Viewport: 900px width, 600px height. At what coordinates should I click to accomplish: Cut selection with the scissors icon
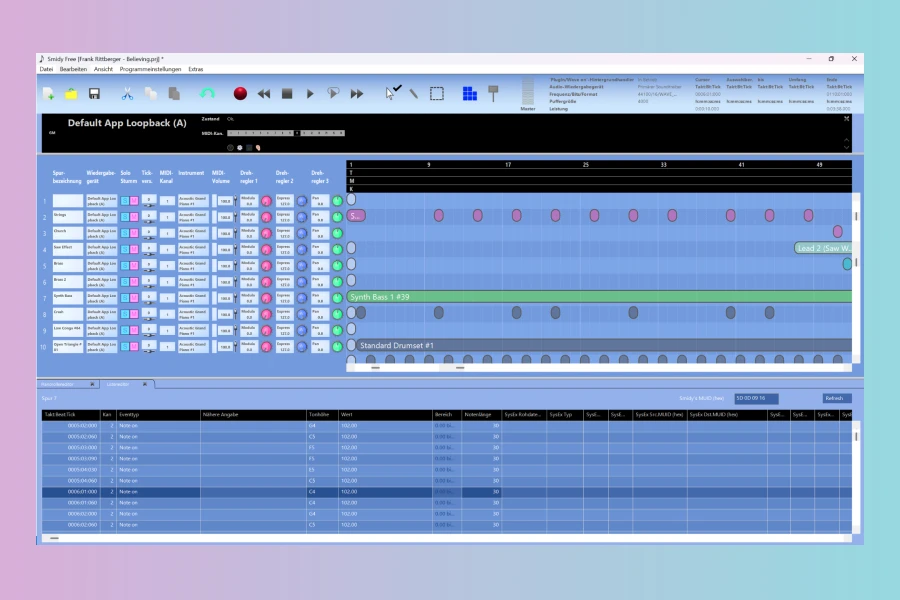click(127, 94)
